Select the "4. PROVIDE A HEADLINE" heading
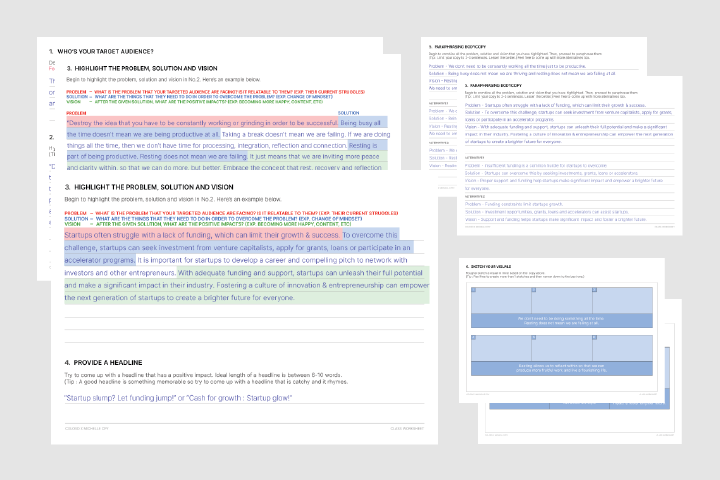 click(103, 363)
